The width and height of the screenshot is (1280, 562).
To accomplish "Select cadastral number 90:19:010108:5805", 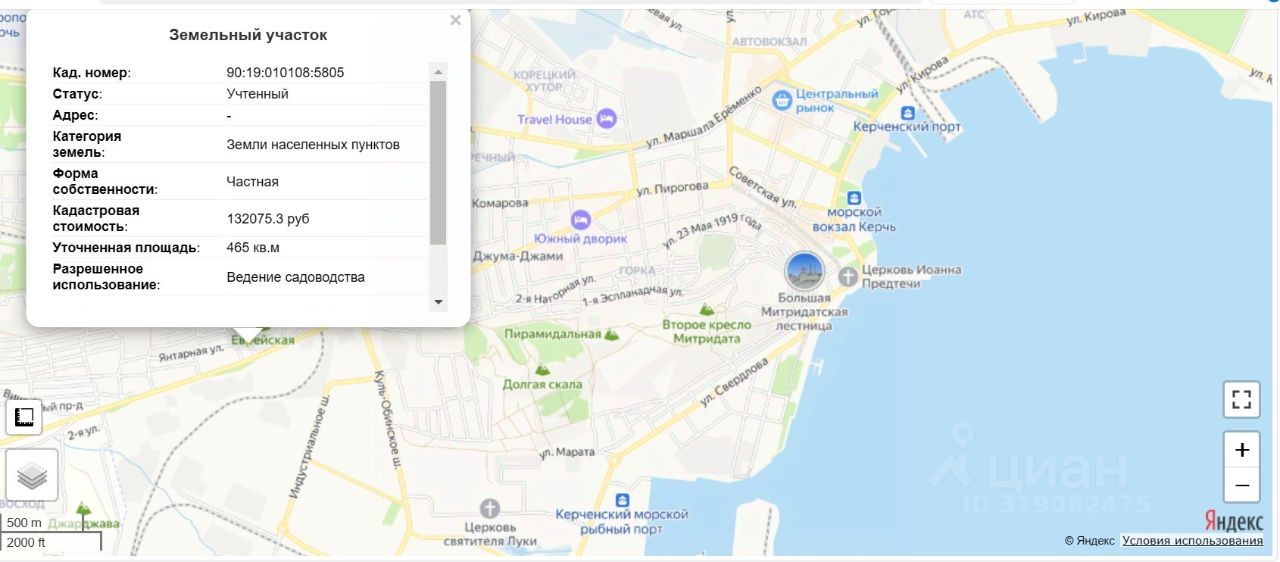I will [x=285, y=72].
